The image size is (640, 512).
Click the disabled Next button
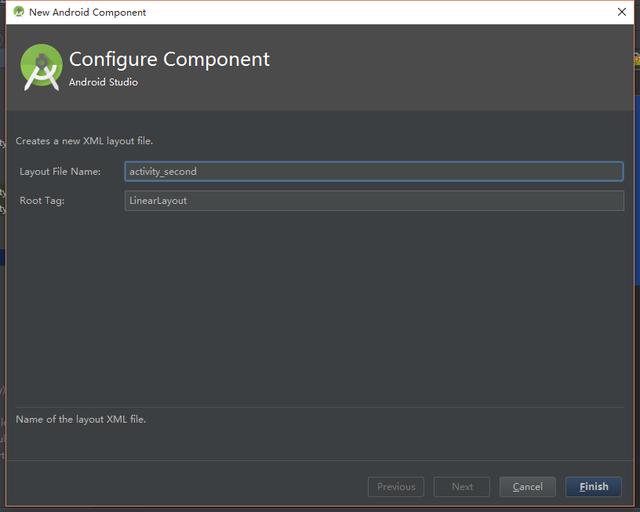(462, 487)
